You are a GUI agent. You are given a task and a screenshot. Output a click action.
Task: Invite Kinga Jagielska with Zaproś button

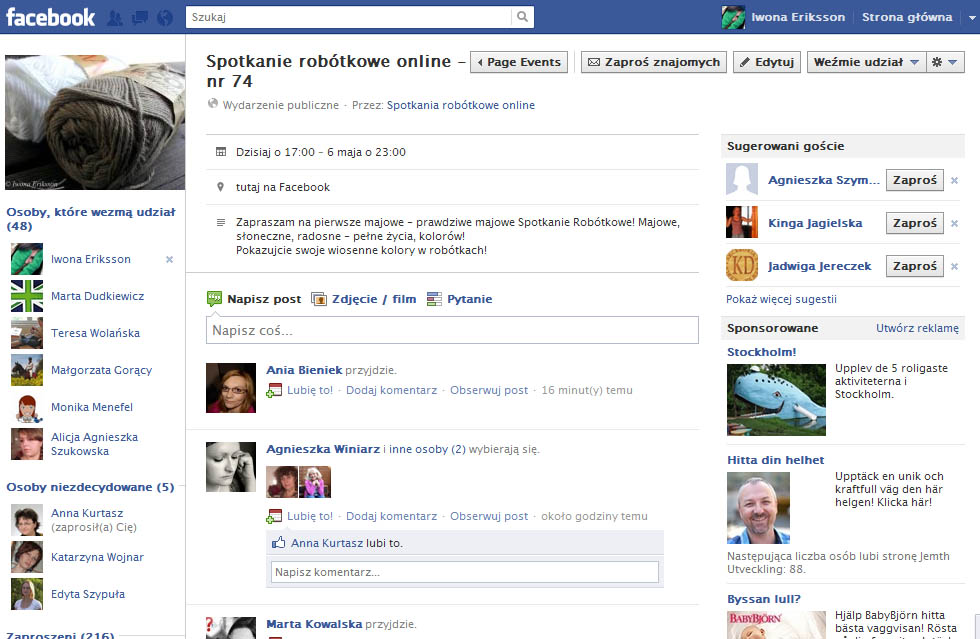coord(915,223)
